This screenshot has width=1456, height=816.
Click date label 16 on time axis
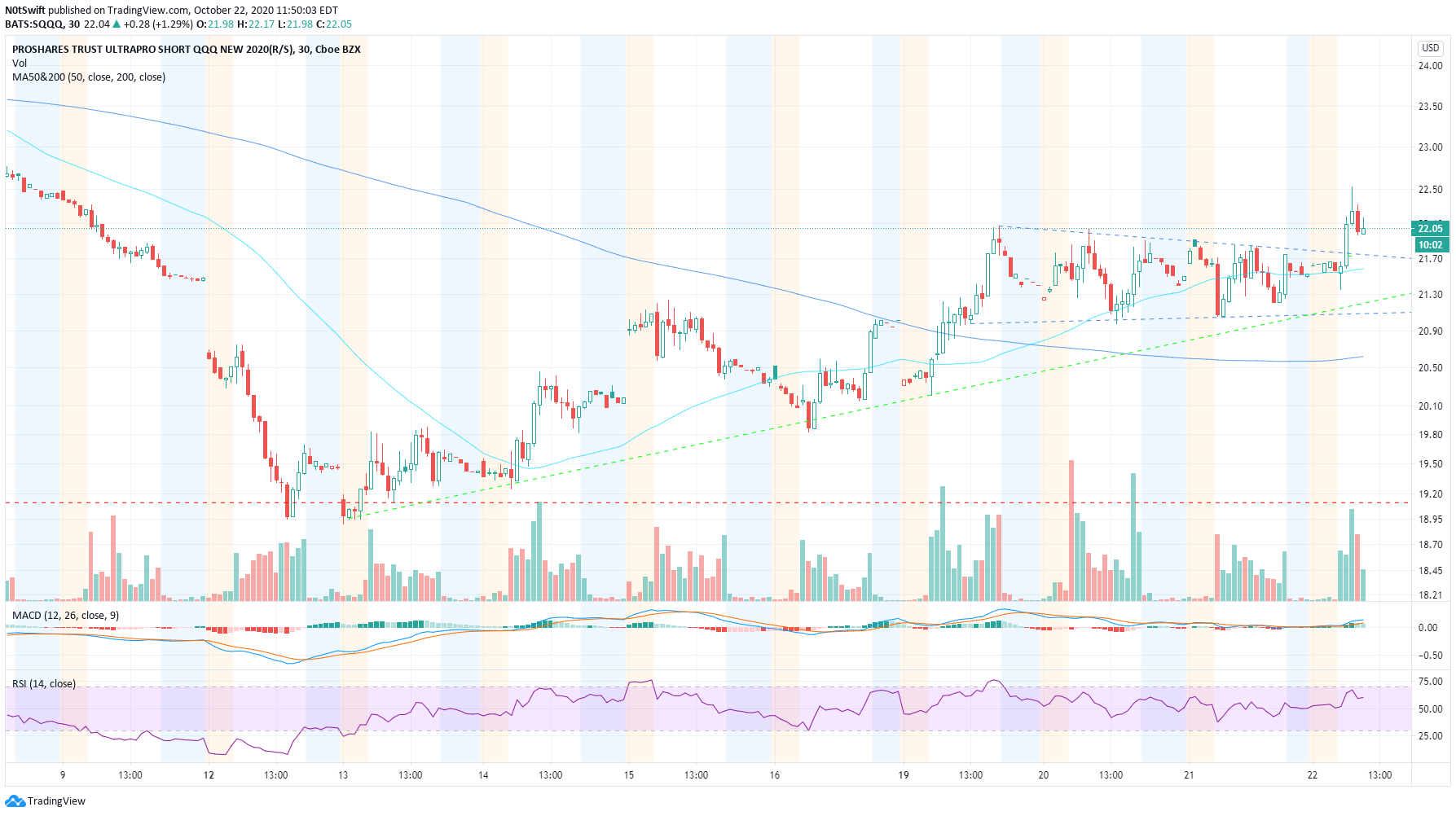point(775,775)
